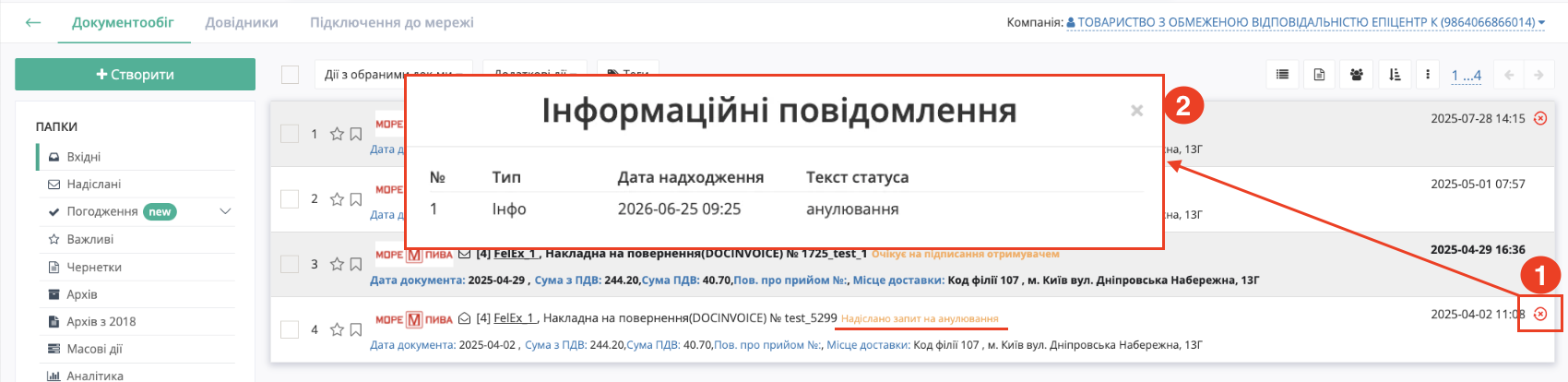Click cancellation icon on 2025-04-02 row
This screenshot has height=382, width=1568.
[x=1540, y=314]
